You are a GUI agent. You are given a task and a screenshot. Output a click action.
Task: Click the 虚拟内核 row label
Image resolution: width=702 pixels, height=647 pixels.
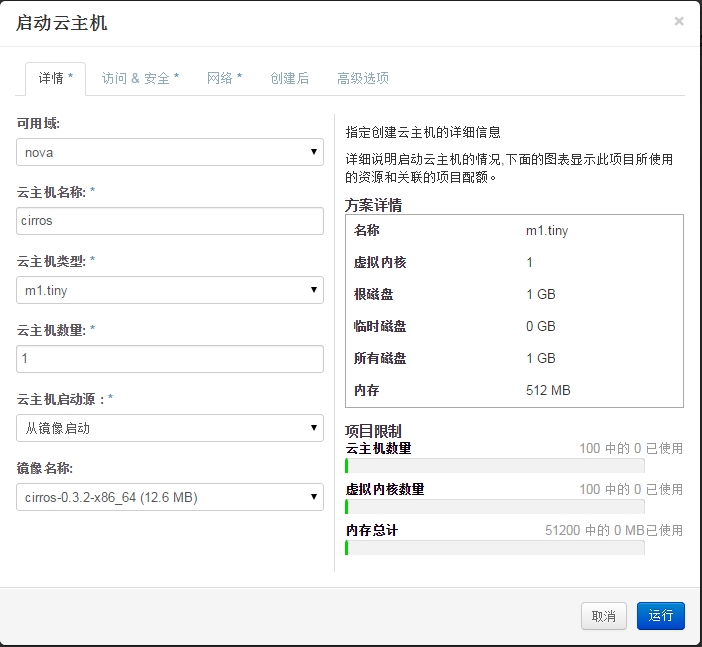pyautogui.click(x=380, y=262)
